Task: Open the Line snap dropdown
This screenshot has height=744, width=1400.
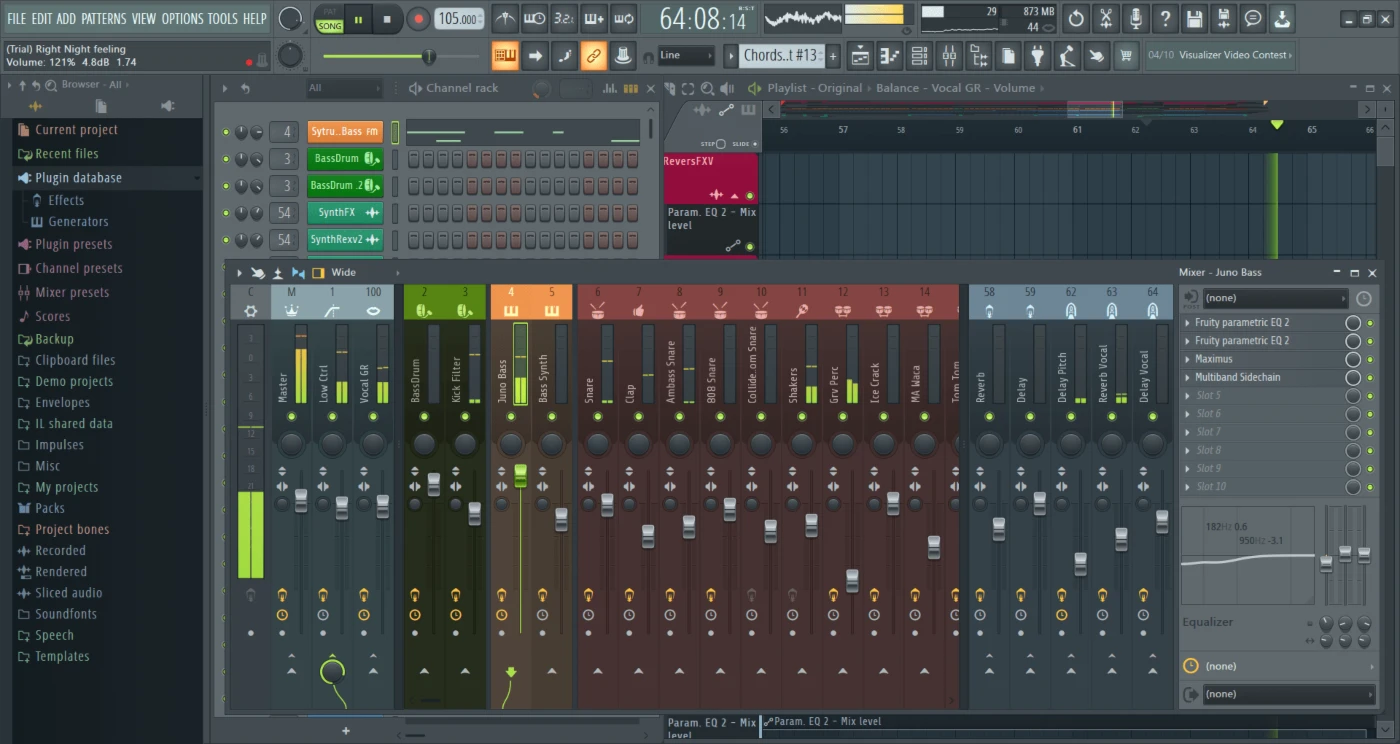Action: click(686, 56)
